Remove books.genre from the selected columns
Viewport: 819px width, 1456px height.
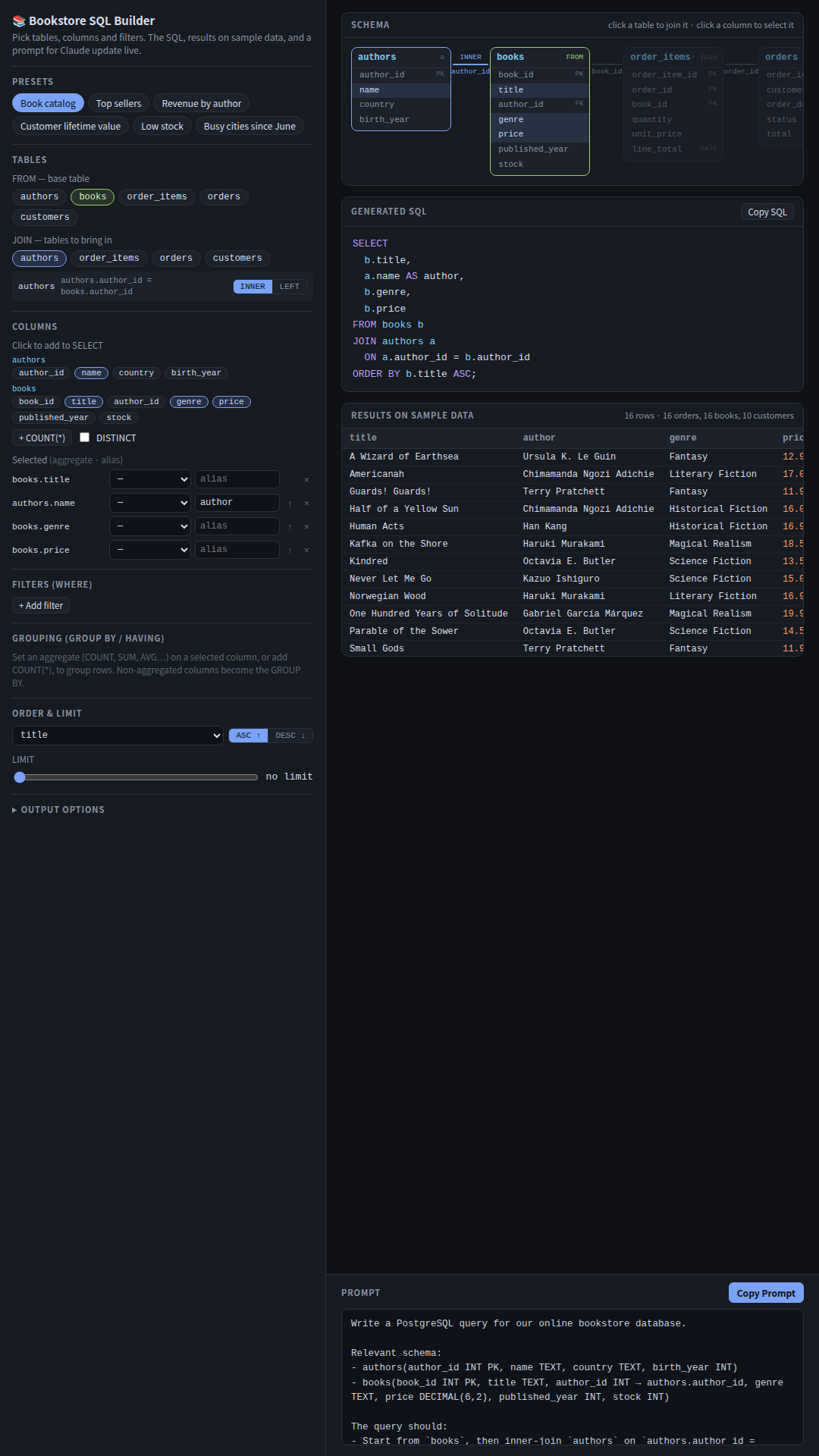click(306, 527)
